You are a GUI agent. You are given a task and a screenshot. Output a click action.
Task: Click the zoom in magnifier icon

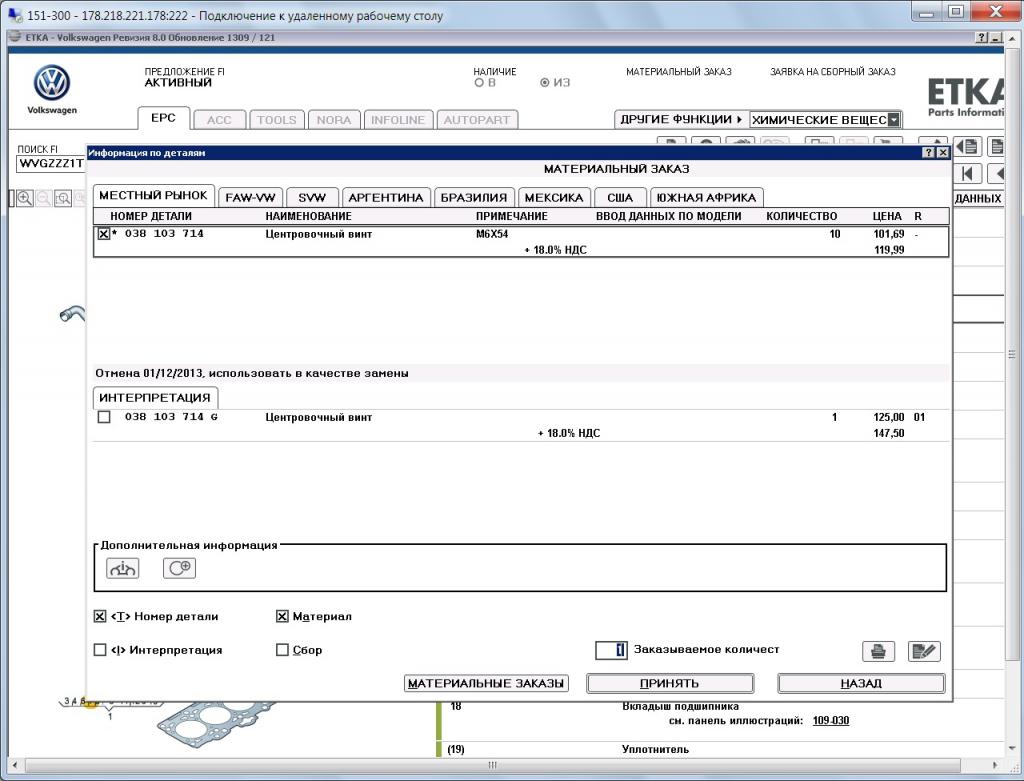point(25,198)
